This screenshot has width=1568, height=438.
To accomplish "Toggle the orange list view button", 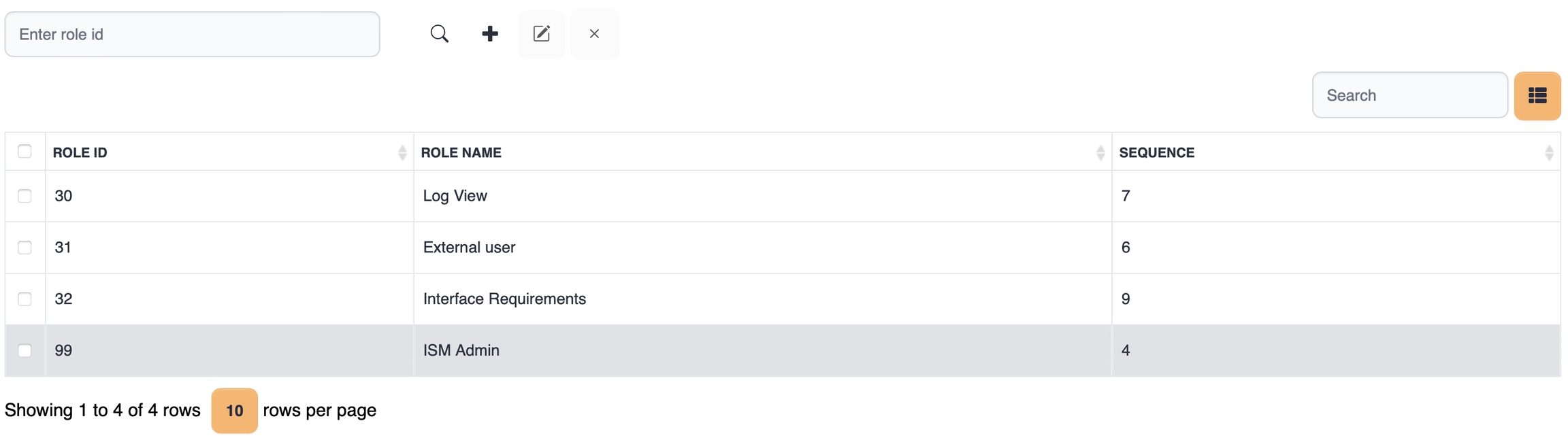I will coord(1537,96).
